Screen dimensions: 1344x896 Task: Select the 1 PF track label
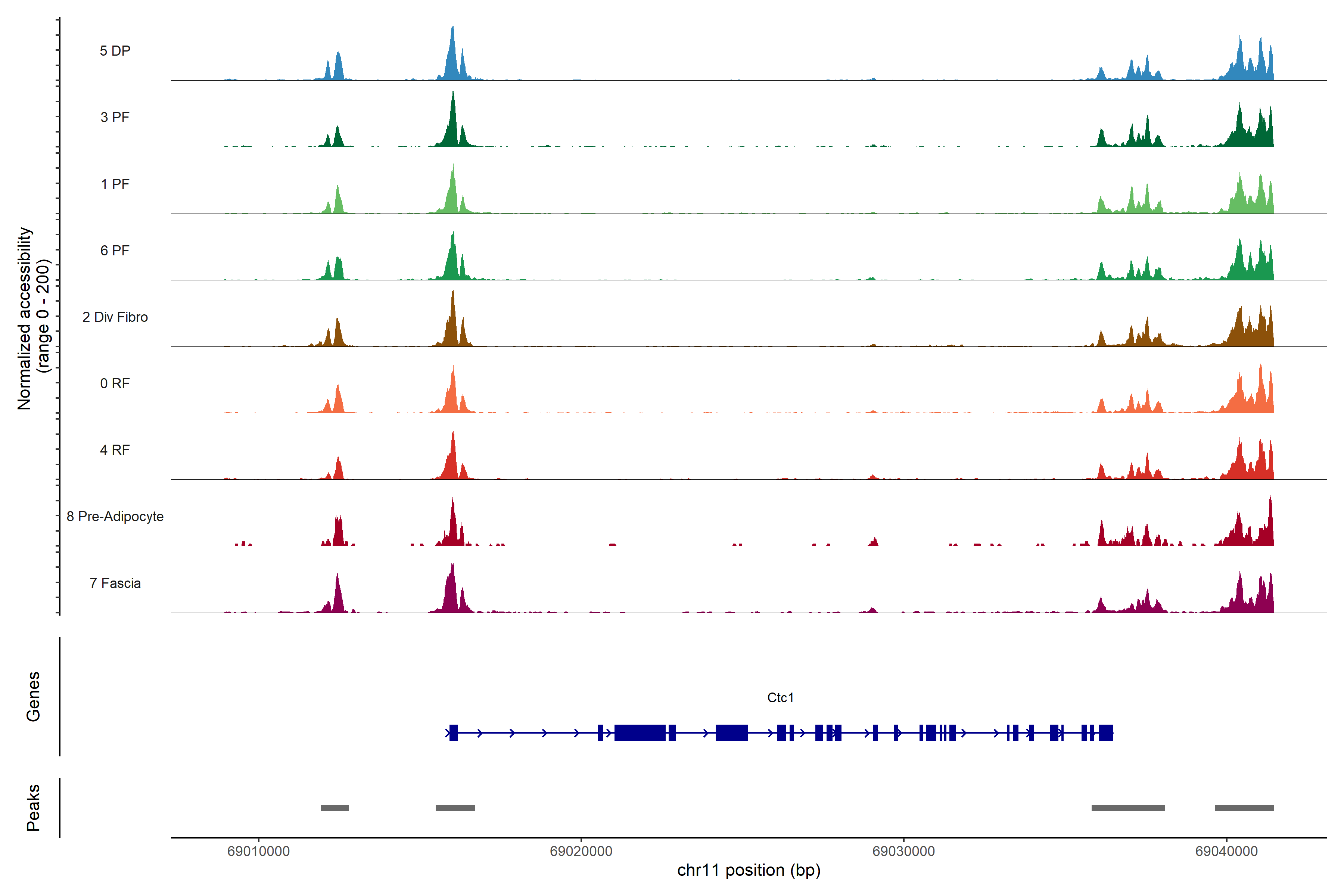coord(115,184)
